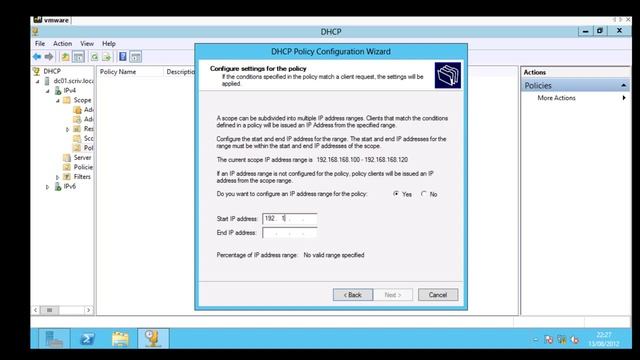
Task: Collapse the IPv4 tree node
Action: tap(48, 91)
